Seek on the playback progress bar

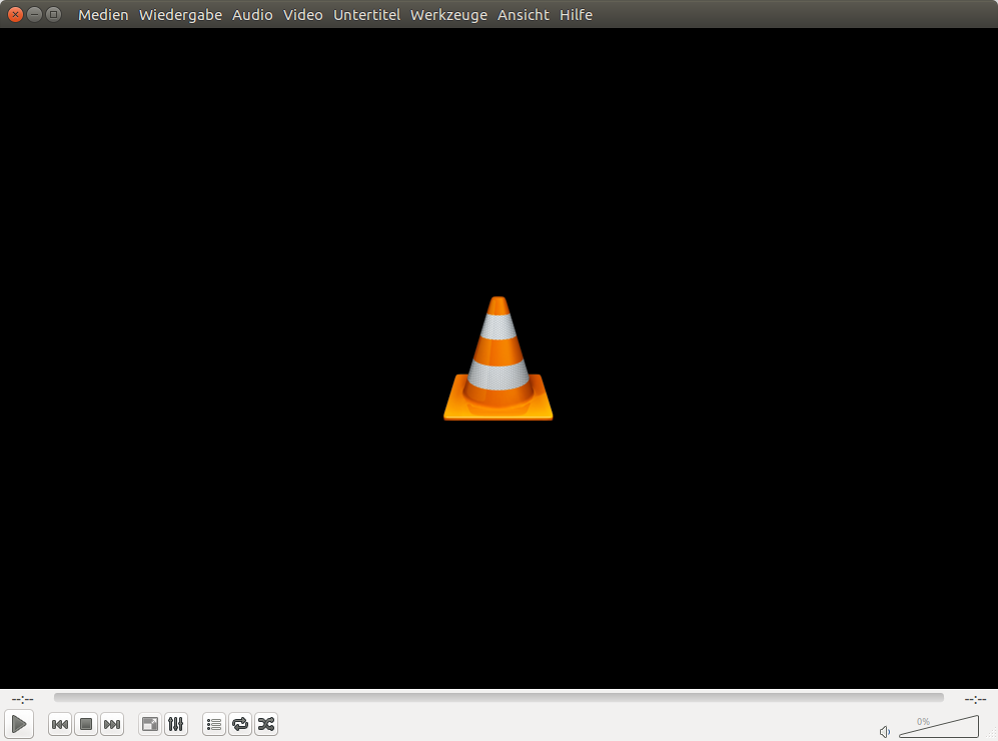pyautogui.click(x=498, y=698)
